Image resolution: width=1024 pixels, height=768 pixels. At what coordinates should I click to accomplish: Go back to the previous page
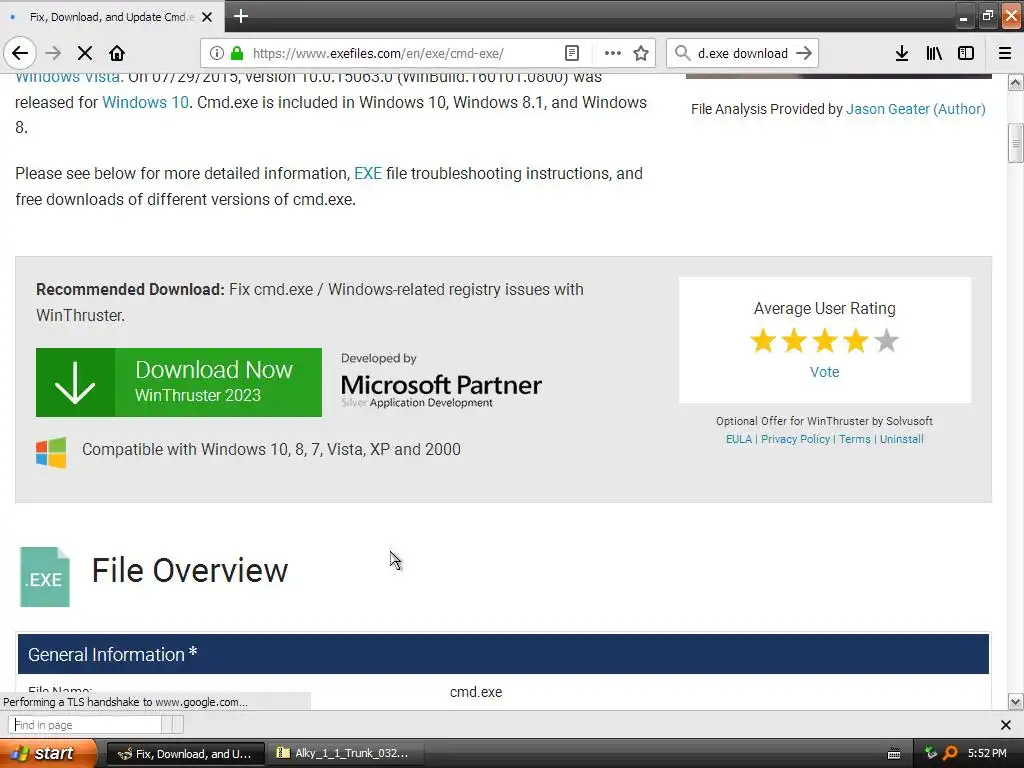click(20, 53)
